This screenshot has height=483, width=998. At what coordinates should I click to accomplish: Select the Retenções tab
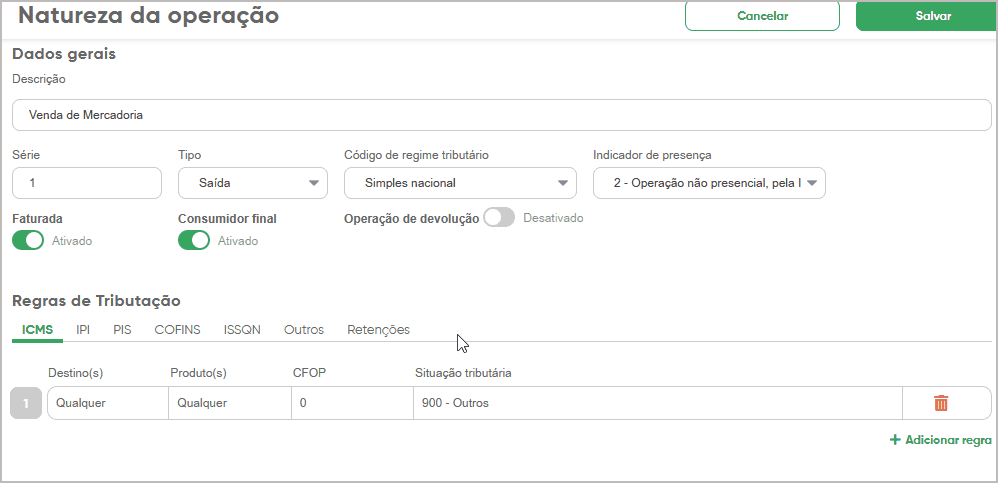tap(378, 330)
